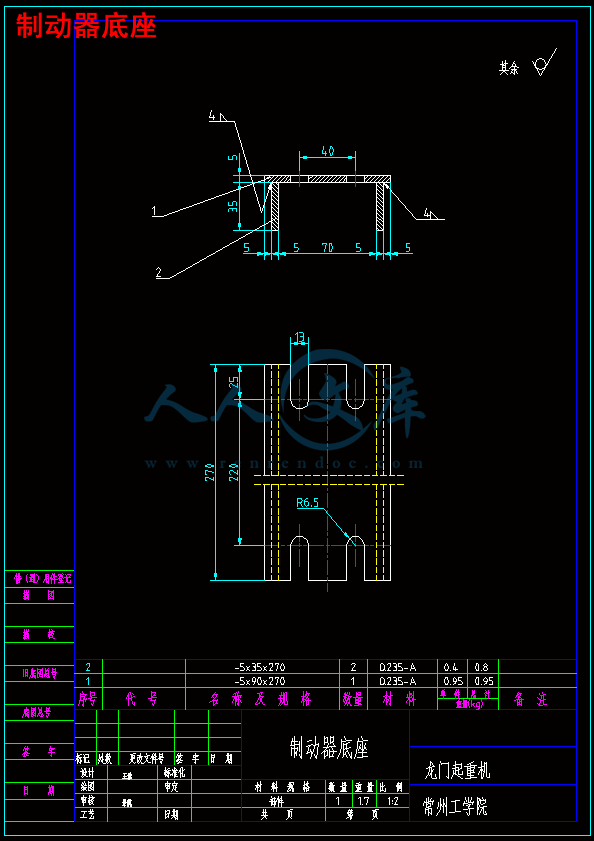Click the 材料 header in parts list
This screenshot has height=841, width=594.
pos(400,699)
